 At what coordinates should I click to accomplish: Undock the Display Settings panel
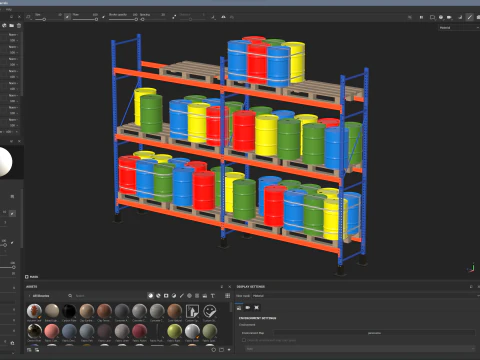pyautogui.click(x=471, y=287)
